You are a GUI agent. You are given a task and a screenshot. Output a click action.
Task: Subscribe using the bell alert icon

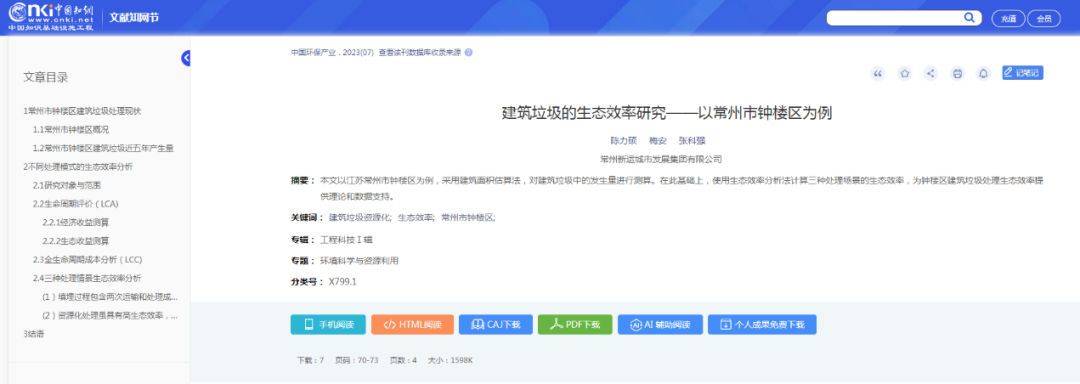984,74
